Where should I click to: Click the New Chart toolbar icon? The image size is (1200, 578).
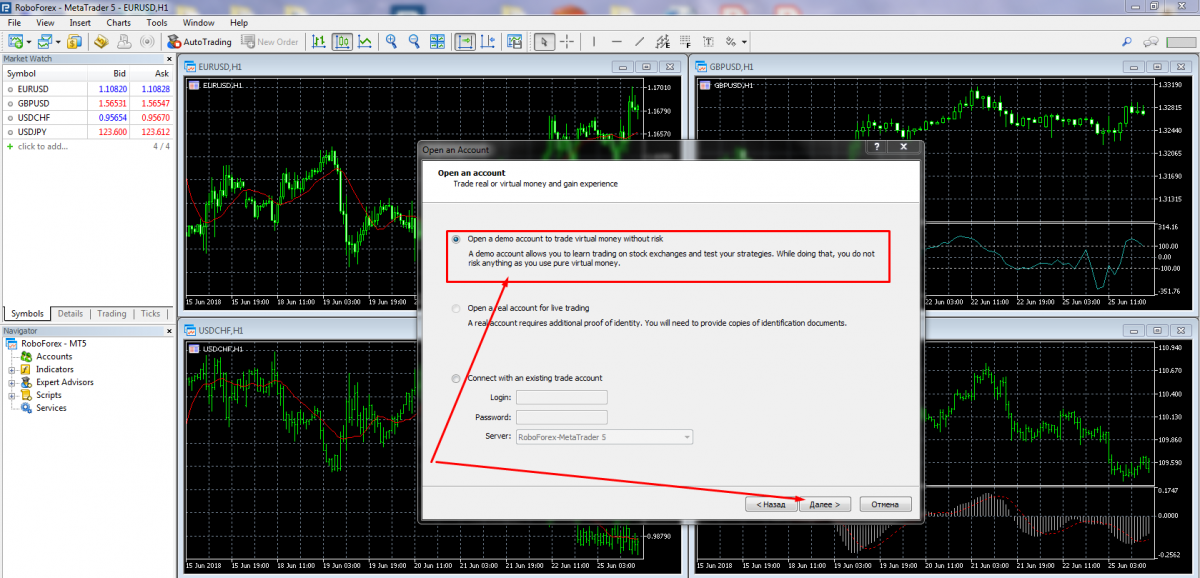point(15,42)
